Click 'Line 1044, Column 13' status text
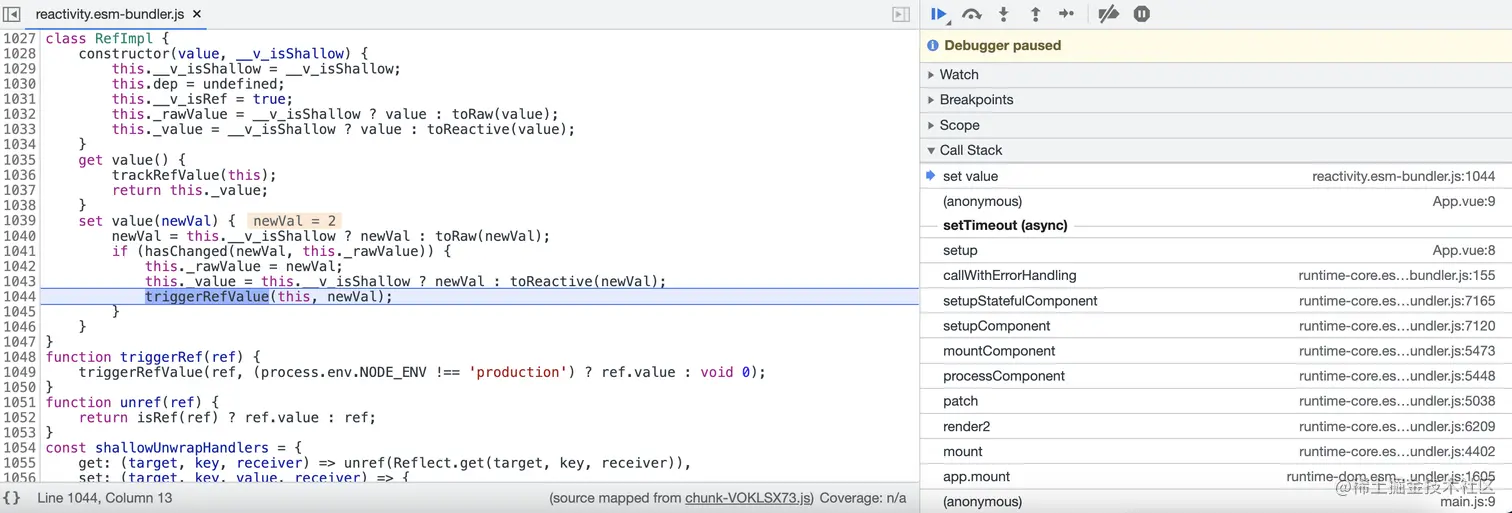This screenshot has width=1512, height=513. pyautogui.click(x=105, y=497)
